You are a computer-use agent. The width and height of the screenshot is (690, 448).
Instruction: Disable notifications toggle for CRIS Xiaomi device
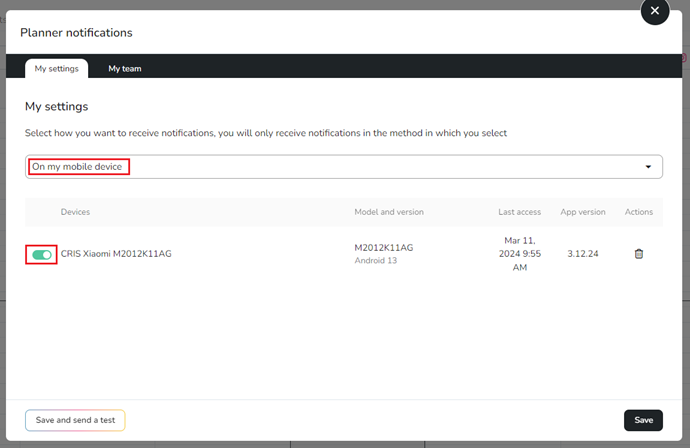click(x=41, y=255)
